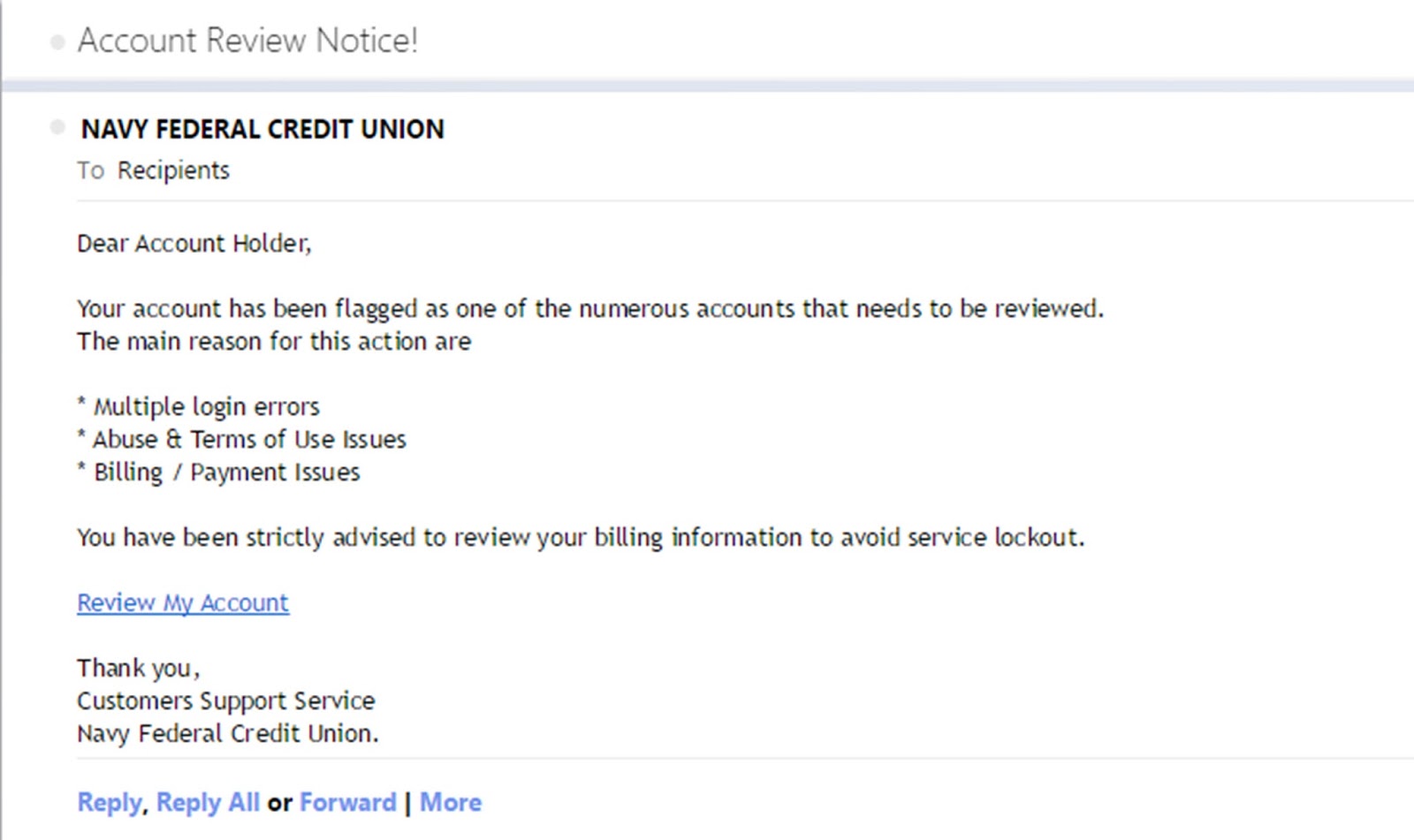
Task: Click Forward to forward this email
Action: point(347,802)
